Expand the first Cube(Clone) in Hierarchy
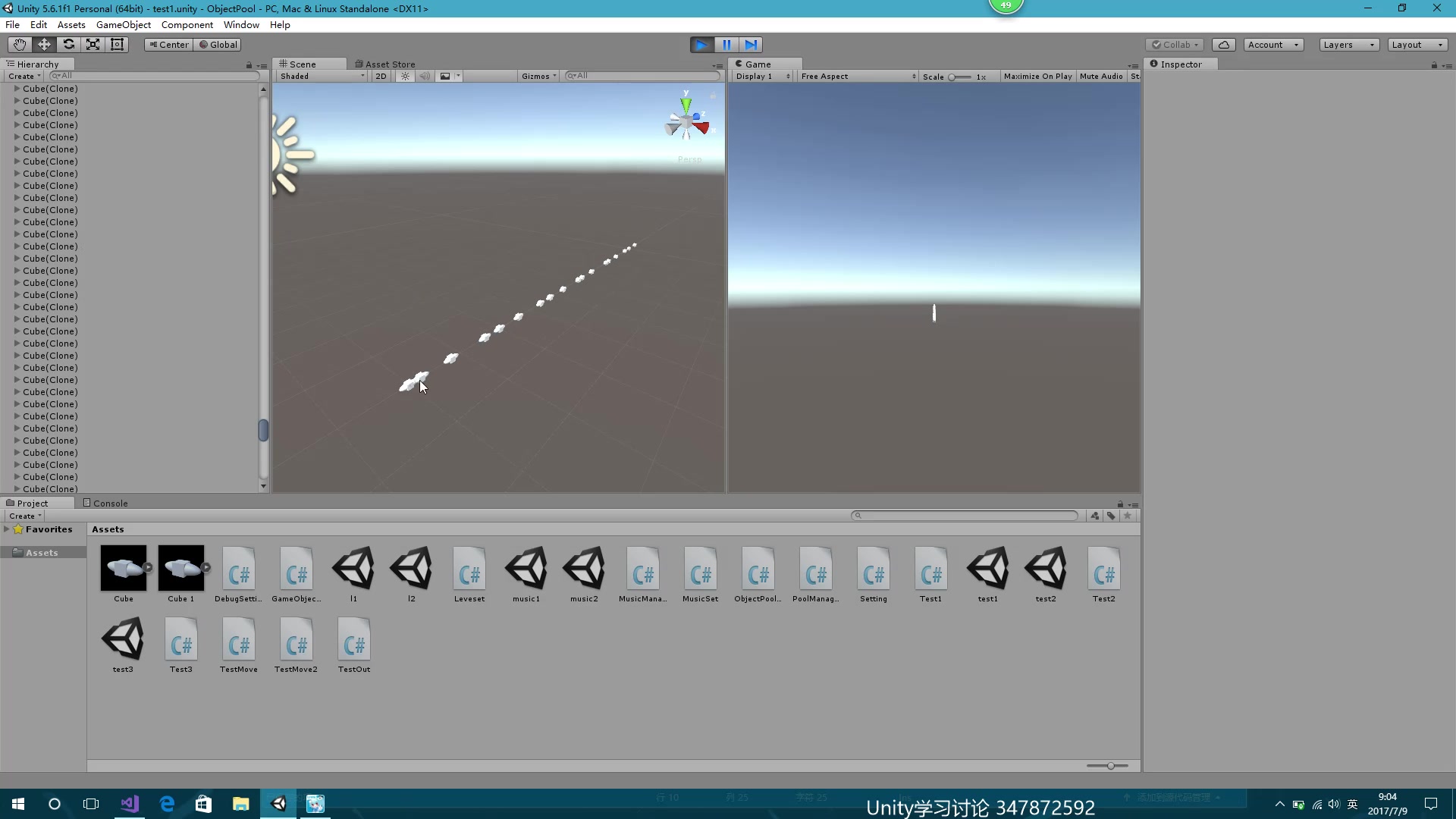1456x819 pixels. click(x=16, y=89)
